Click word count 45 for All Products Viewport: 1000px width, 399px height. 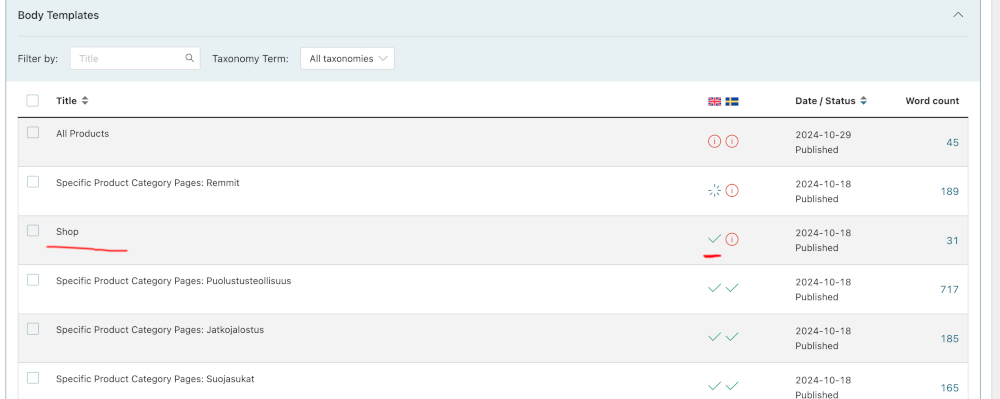[952, 143]
